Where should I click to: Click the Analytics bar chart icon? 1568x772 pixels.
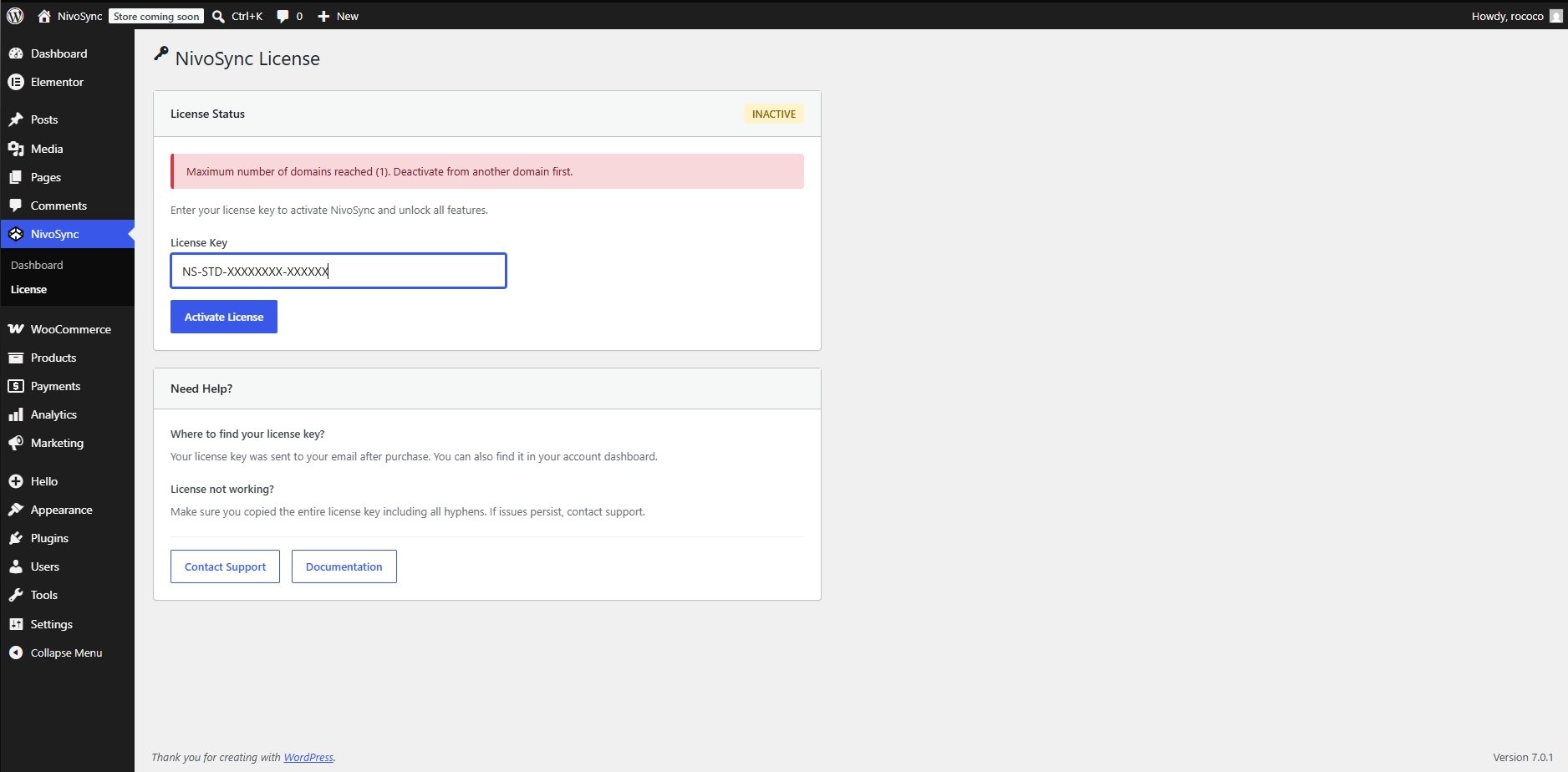pyautogui.click(x=16, y=414)
